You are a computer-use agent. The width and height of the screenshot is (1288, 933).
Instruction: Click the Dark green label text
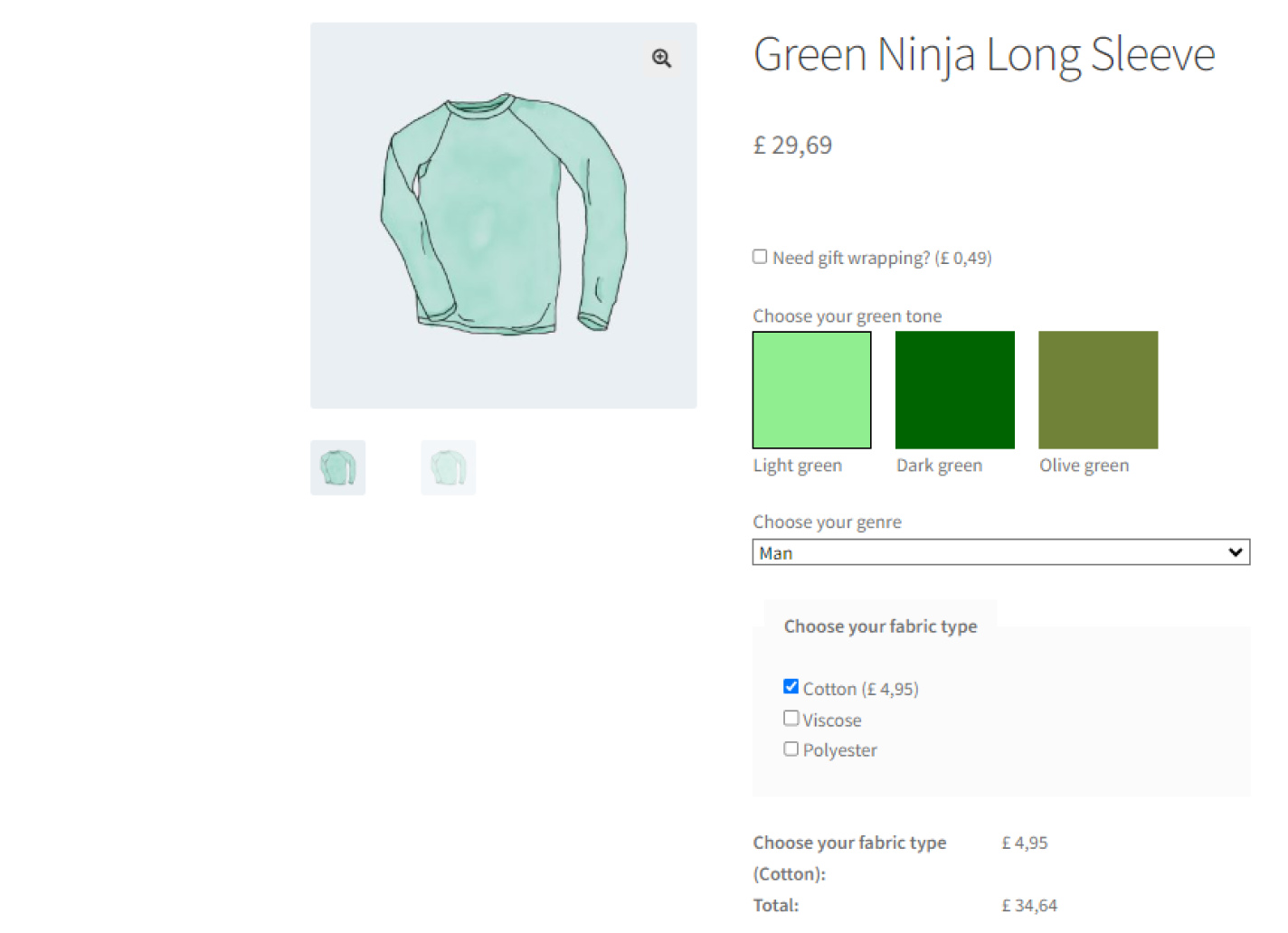(939, 465)
